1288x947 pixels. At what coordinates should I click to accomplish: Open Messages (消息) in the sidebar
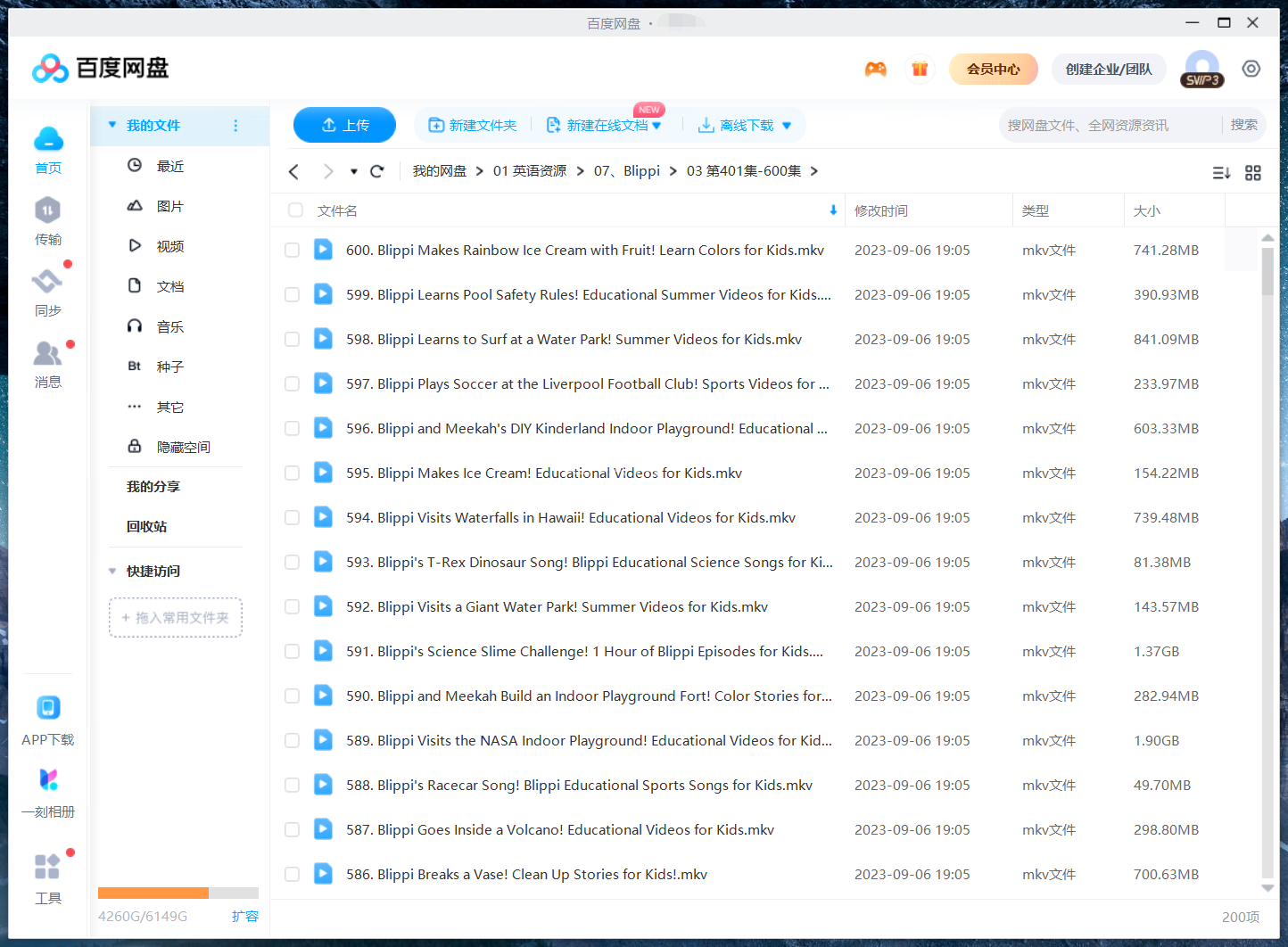click(47, 363)
